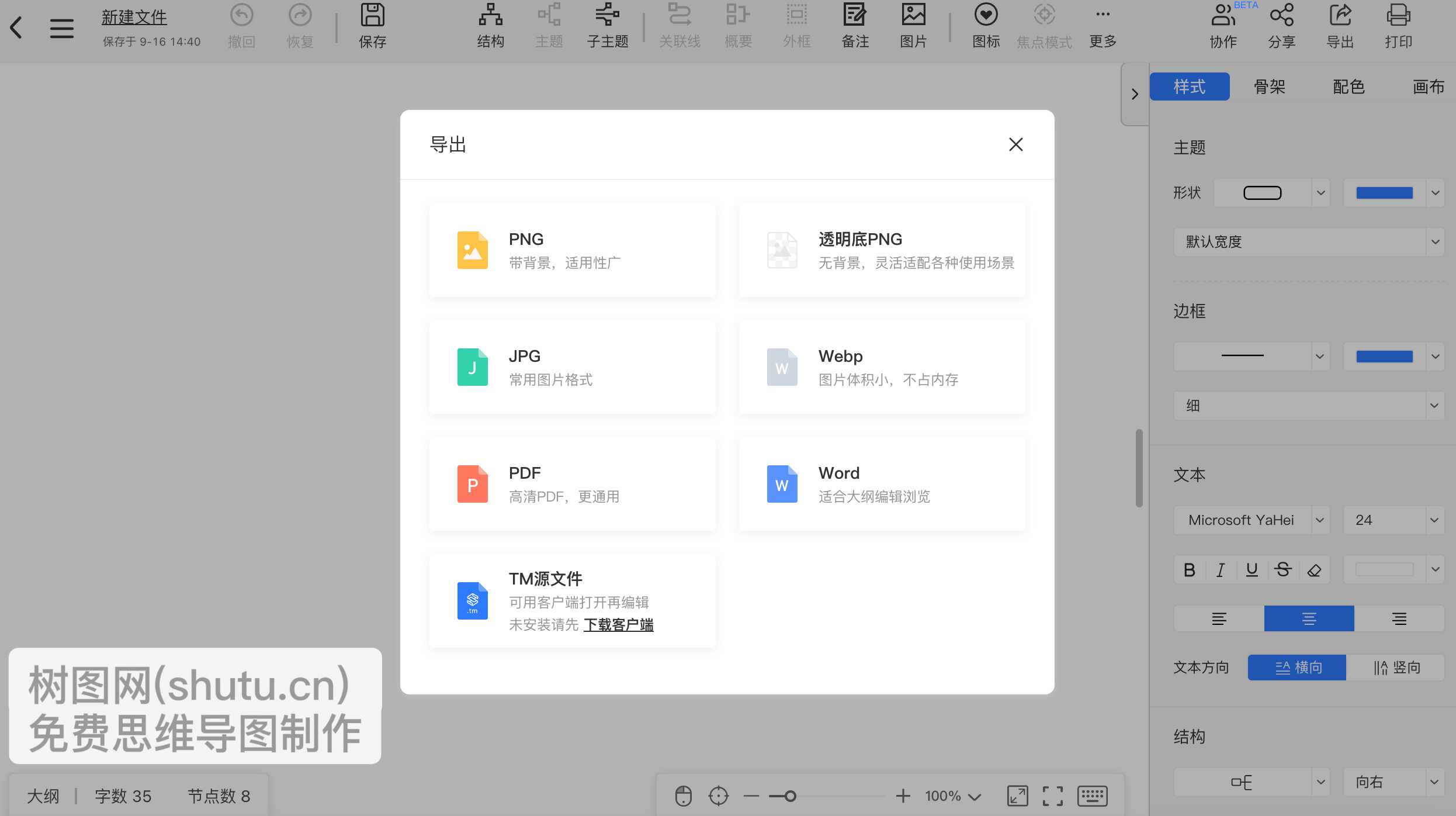Click 新建文件 to rename the document
This screenshot has width=1456, height=816.
tap(134, 17)
